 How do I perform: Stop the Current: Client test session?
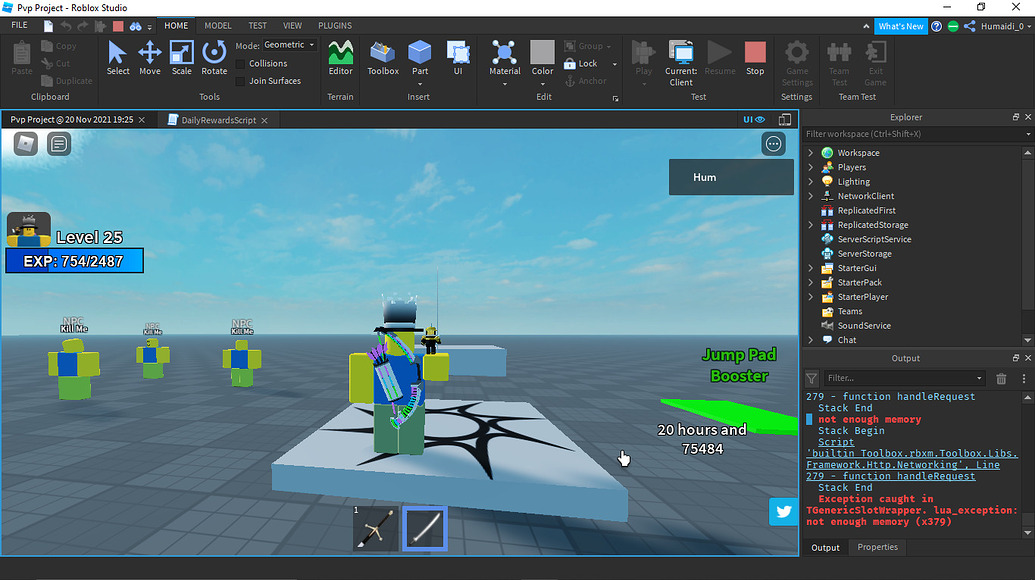click(x=755, y=57)
